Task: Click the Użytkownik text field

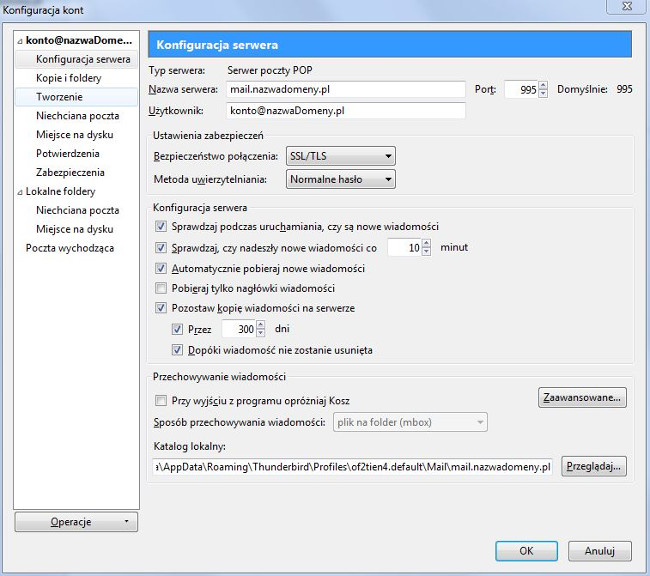Action: click(346, 111)
